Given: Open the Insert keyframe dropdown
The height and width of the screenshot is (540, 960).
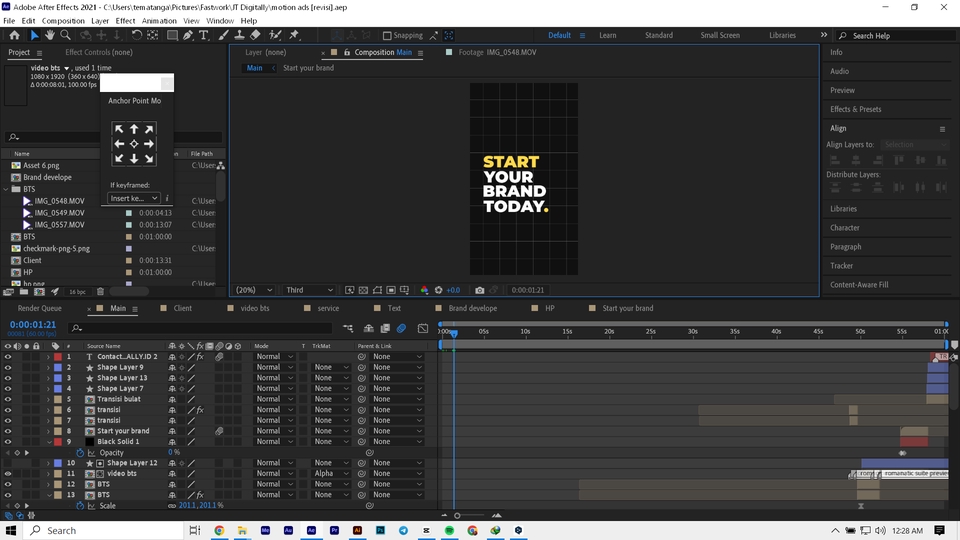Looking at the screenshot, I should click(134, 198).
